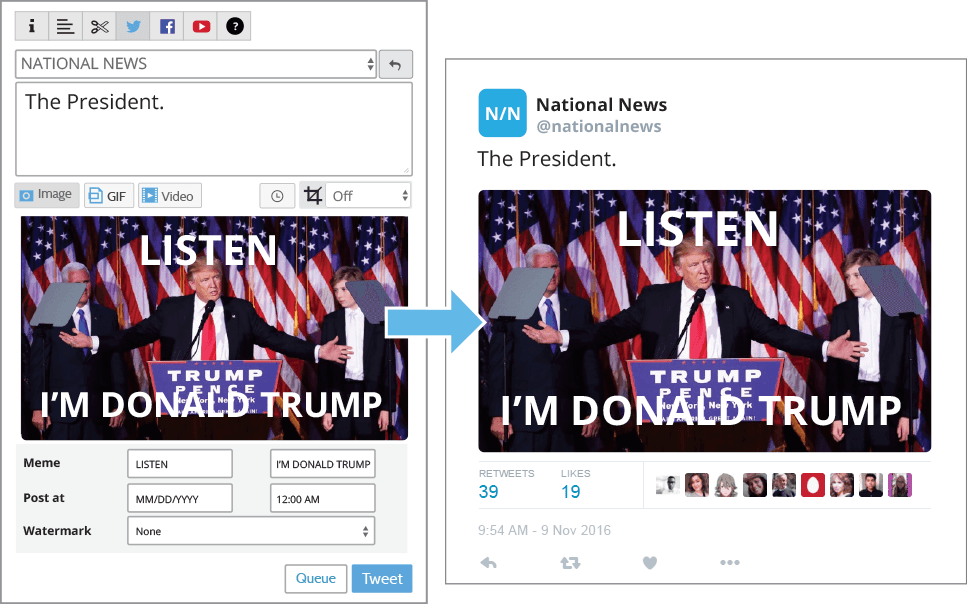Switch to the Facebook icon
Image resolution: width=967 pixels, height=604 pixels.
click(167, 26)
